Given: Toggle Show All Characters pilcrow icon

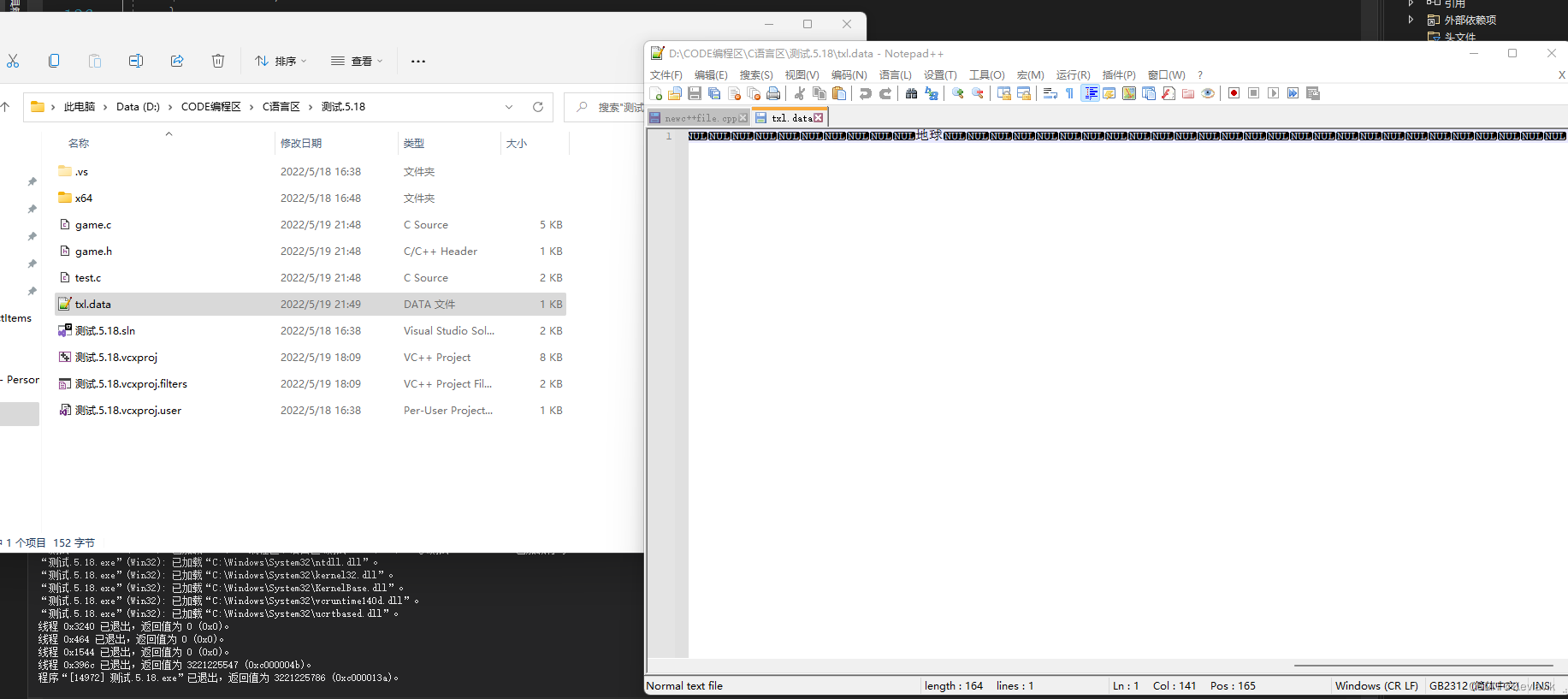Looking at the screenshot, I should (1069, 93).
